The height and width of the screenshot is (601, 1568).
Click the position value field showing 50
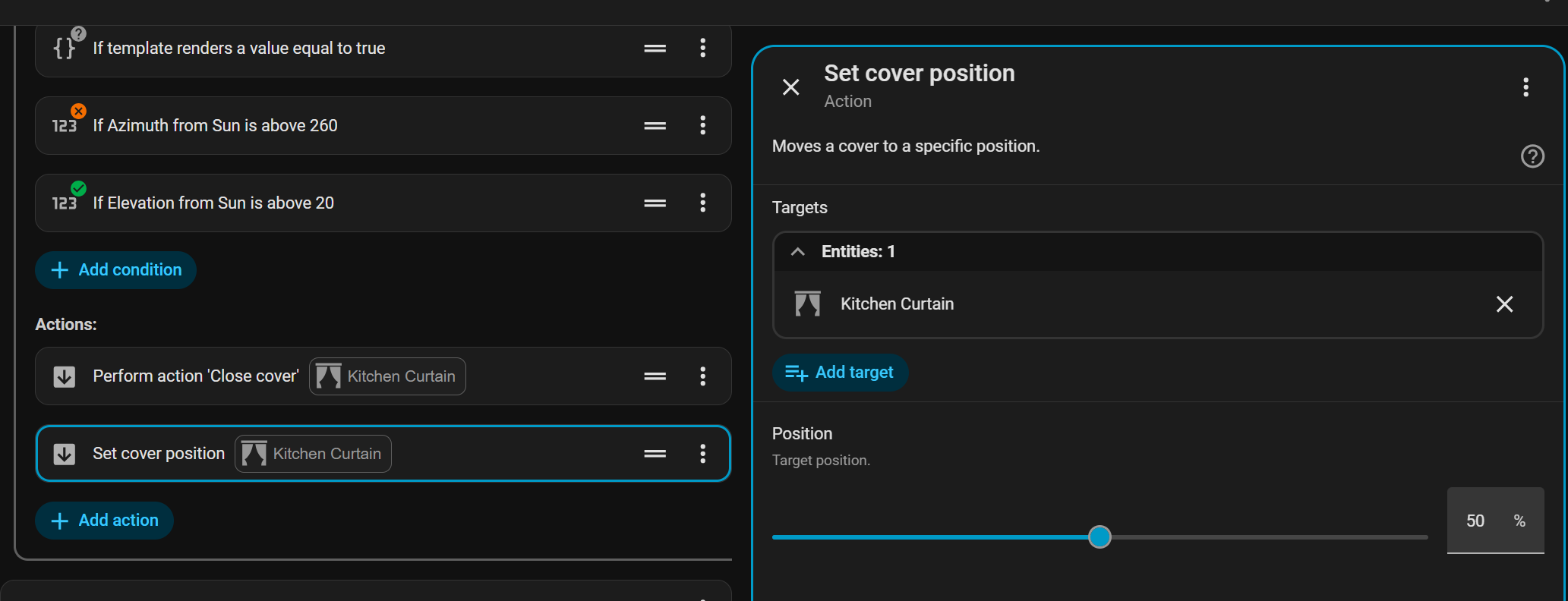tap(1495, 521)
